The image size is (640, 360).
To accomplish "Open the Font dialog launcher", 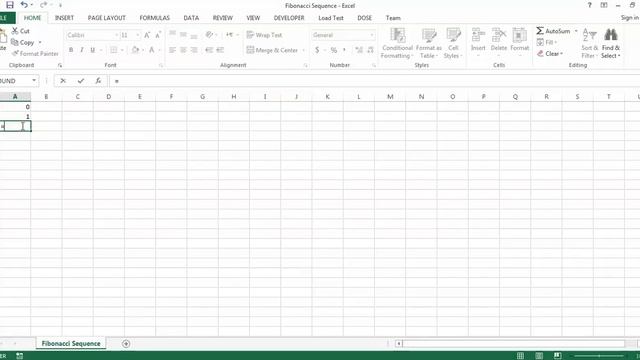I will tap(161, 65).
